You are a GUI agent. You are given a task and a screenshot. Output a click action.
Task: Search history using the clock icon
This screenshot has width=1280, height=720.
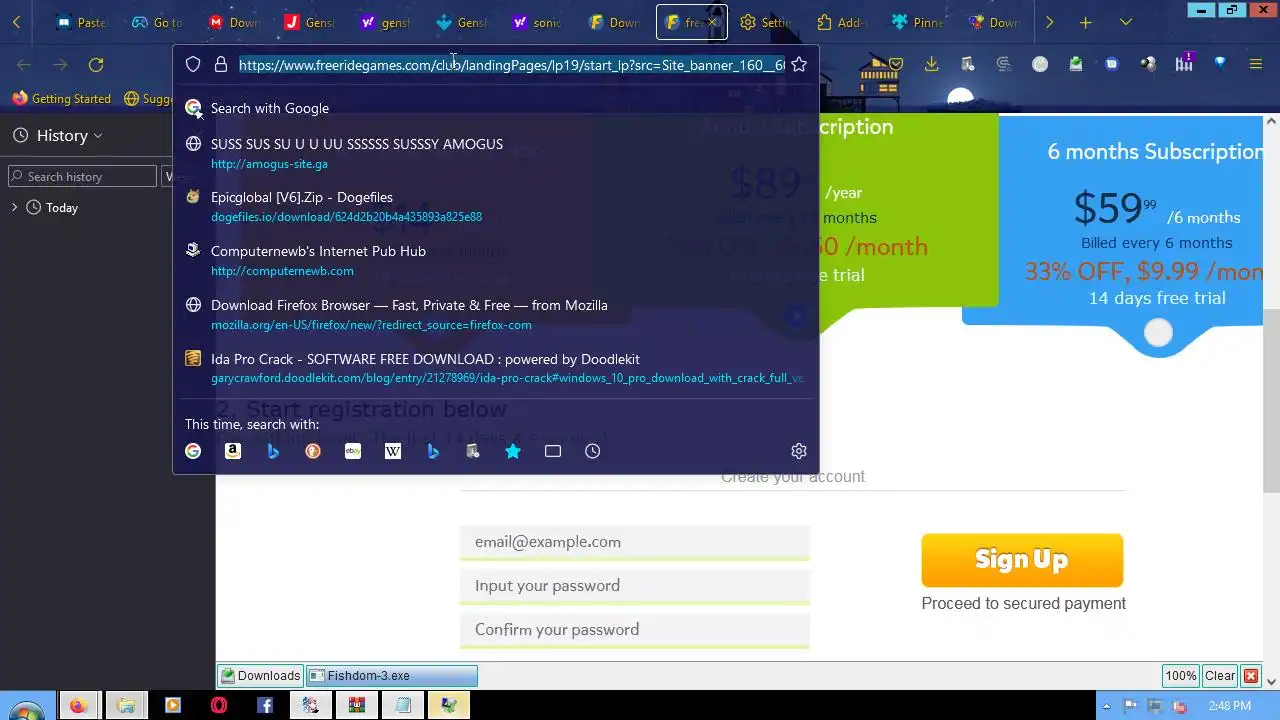[x=593, y=451]
